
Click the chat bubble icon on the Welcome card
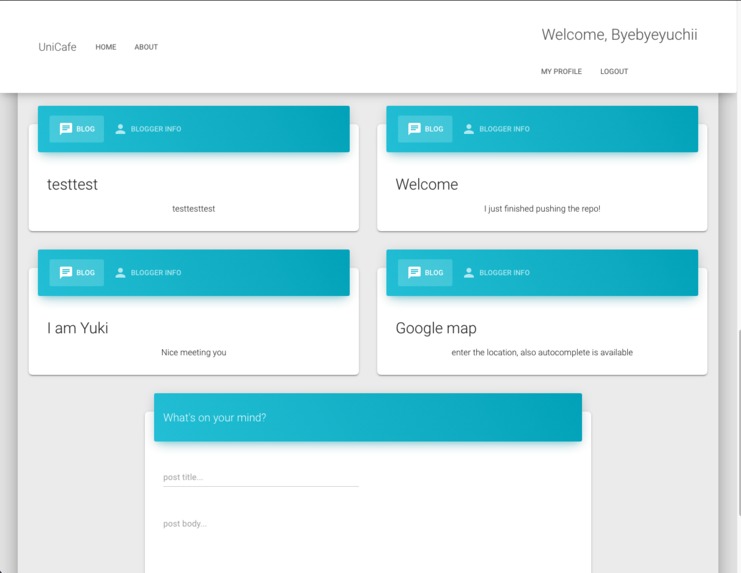(414, 129)
